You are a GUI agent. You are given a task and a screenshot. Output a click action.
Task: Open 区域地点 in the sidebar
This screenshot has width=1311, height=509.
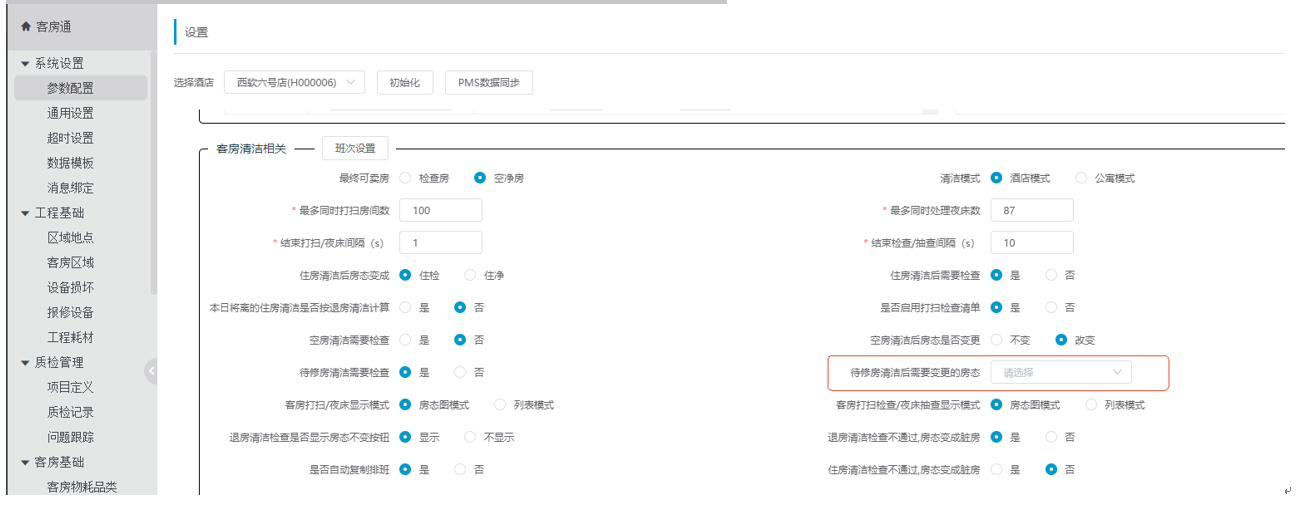(70, 238)
